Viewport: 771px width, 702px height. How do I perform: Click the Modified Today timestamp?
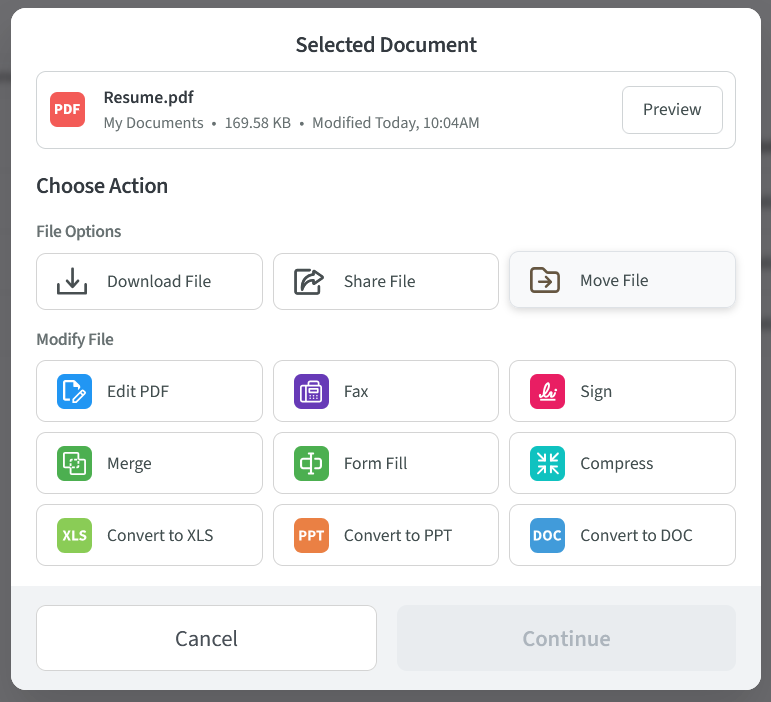[395, 123]
